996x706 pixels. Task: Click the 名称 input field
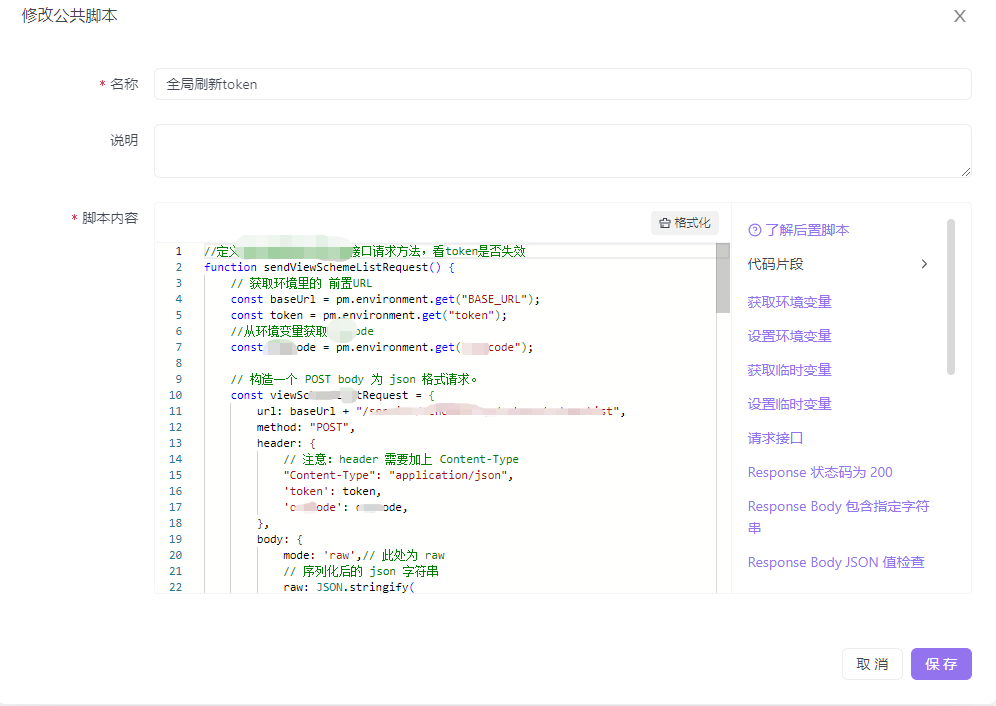562,84
